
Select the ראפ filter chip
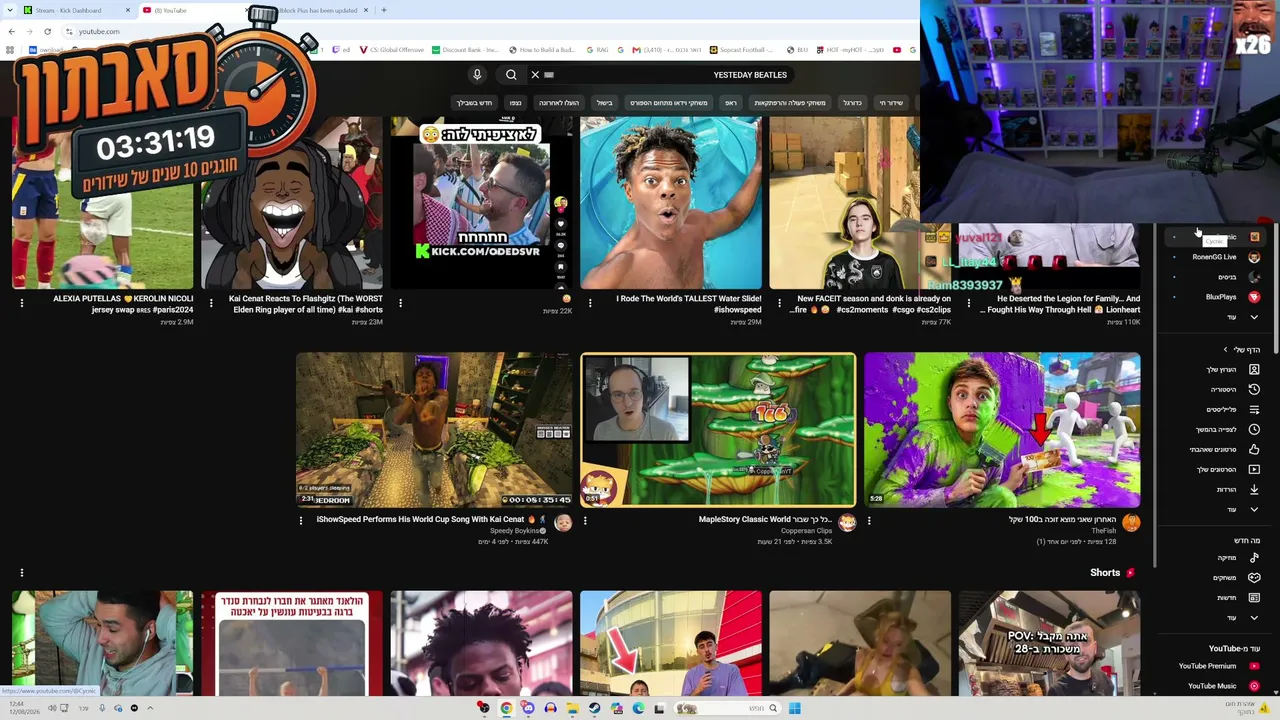point(731,103)
